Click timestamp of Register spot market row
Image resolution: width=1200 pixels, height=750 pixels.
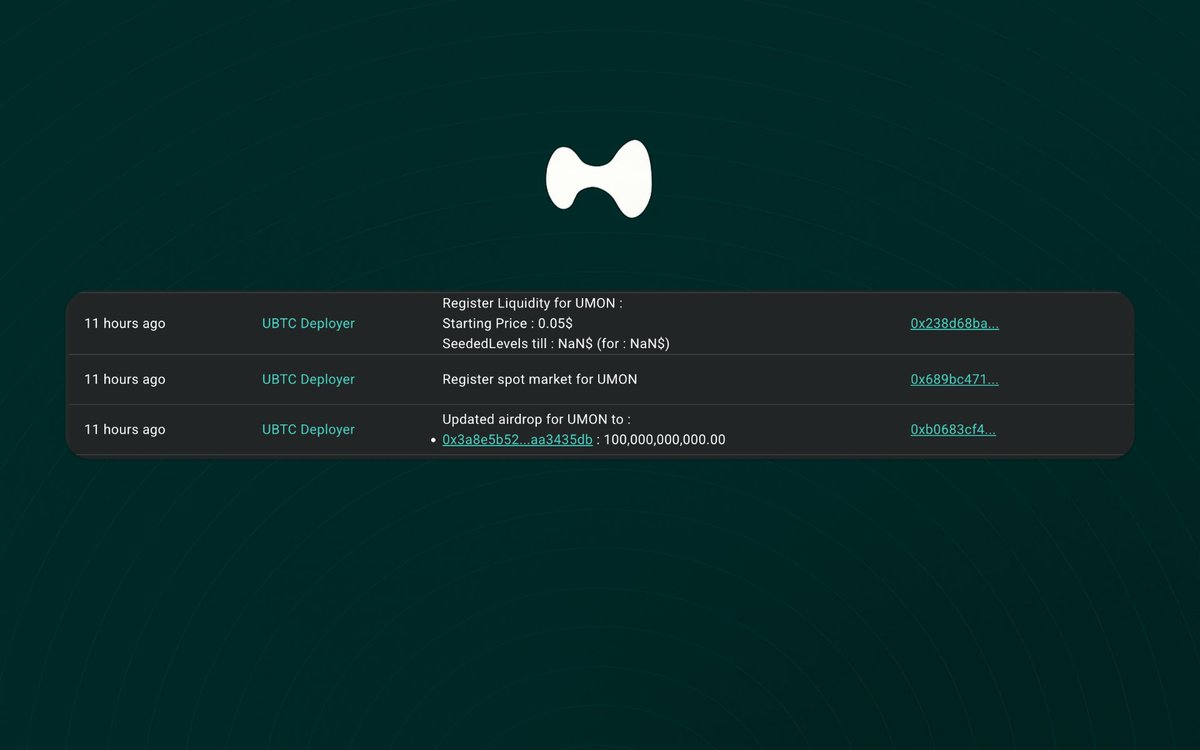click(125, 379)
